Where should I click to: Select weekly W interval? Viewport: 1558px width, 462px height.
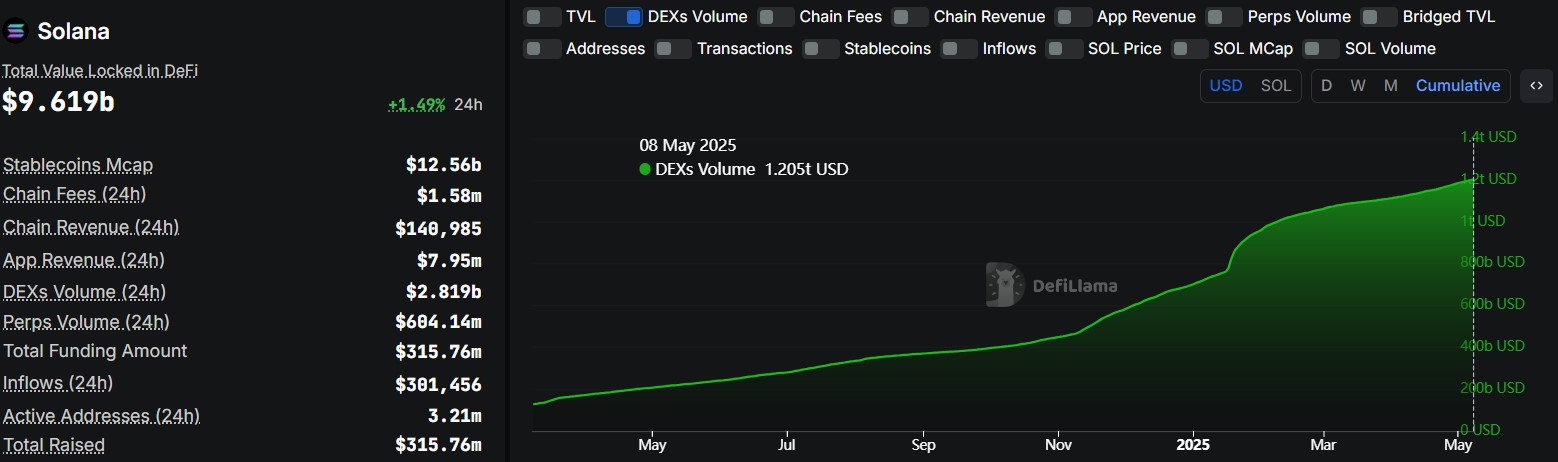pos(1358,86)
